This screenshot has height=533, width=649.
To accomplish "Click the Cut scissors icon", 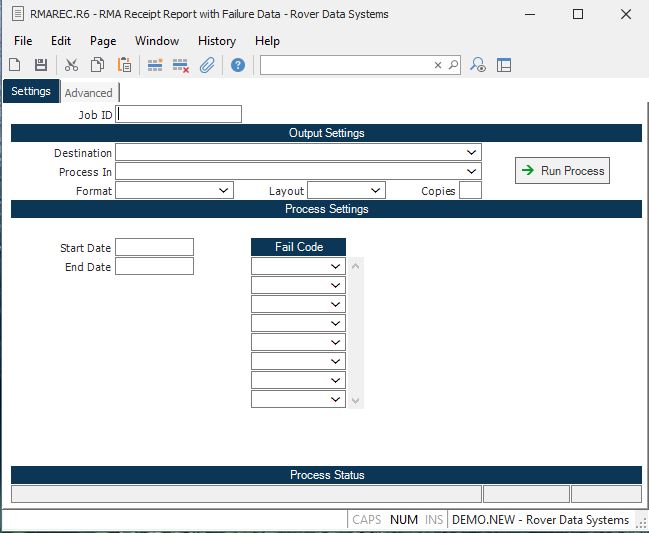I will pos(71,65).
